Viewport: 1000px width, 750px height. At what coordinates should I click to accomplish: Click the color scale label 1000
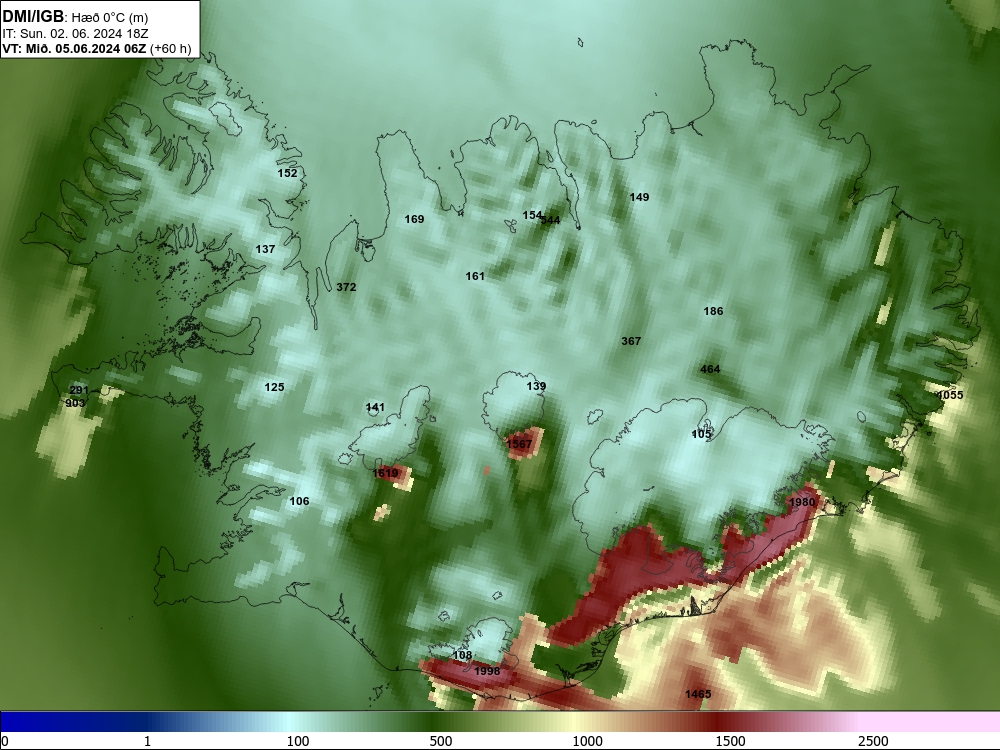[x=587, y=741]
